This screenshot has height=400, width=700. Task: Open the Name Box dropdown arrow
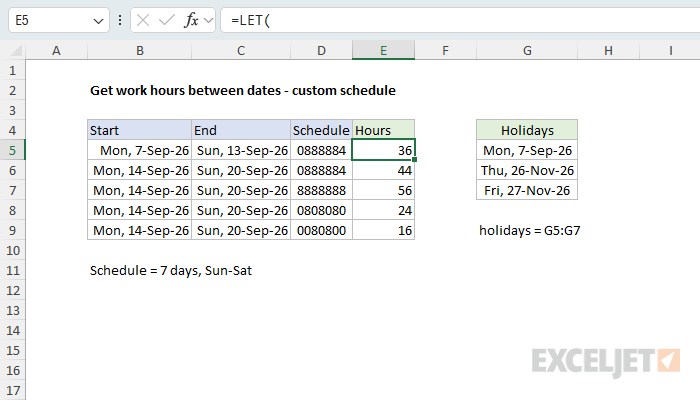pyautogui.click(x=98, y=21)
